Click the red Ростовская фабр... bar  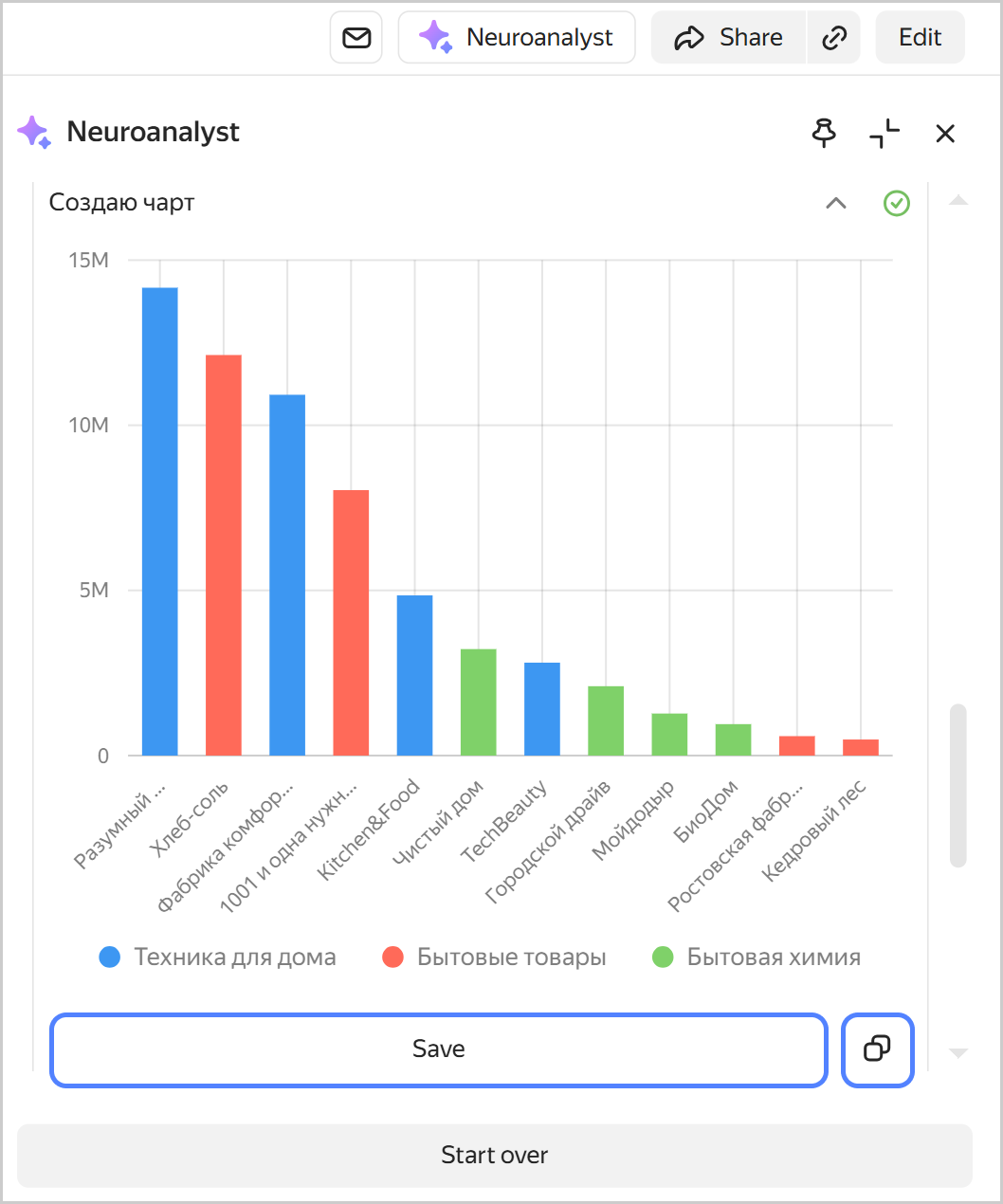click(x=796, y=746)
